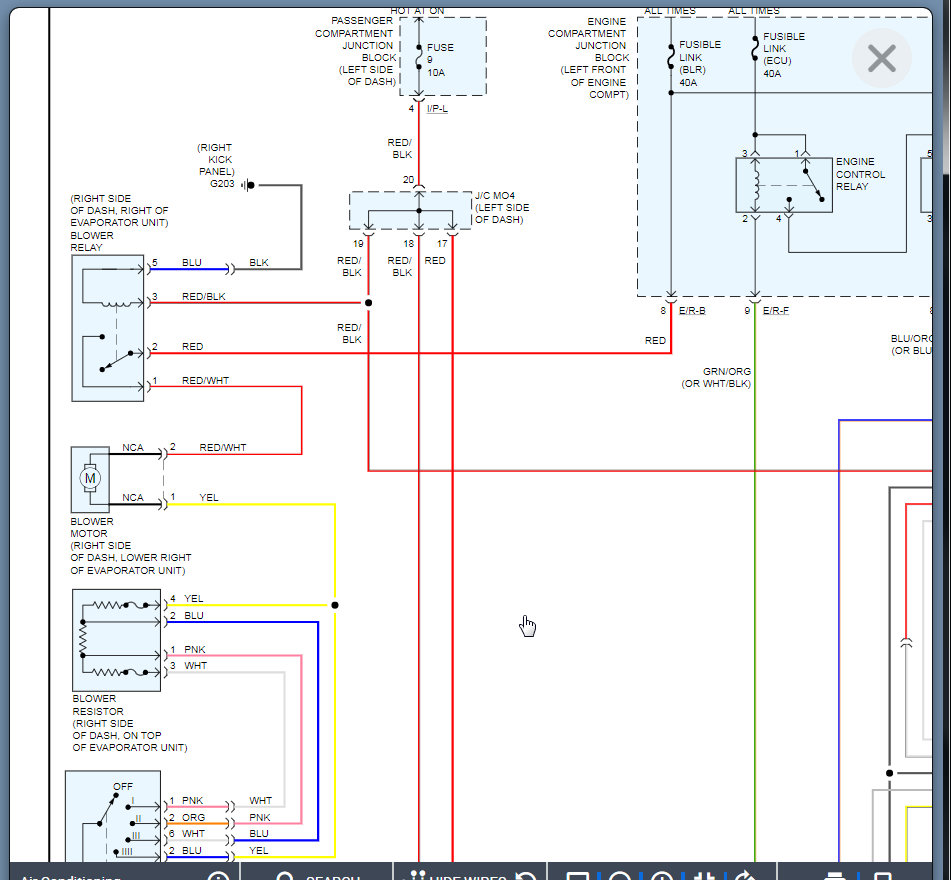Click the J/C MO4 junction connector box
Screen dimensions: 951x880
(410, 211)
